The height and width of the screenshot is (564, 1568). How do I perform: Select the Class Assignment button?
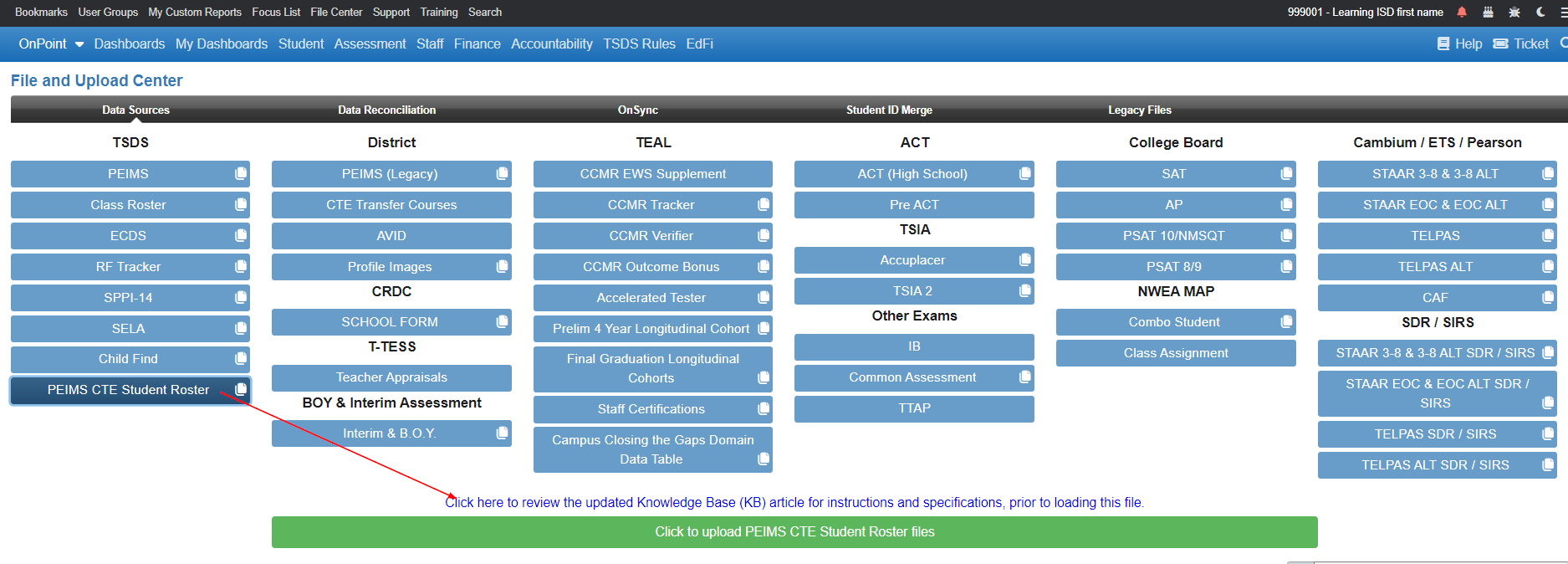(1176, 352)
